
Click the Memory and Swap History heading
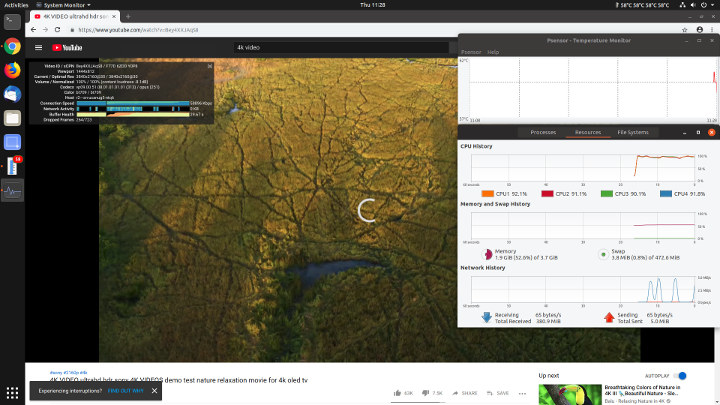click(495, 204)
